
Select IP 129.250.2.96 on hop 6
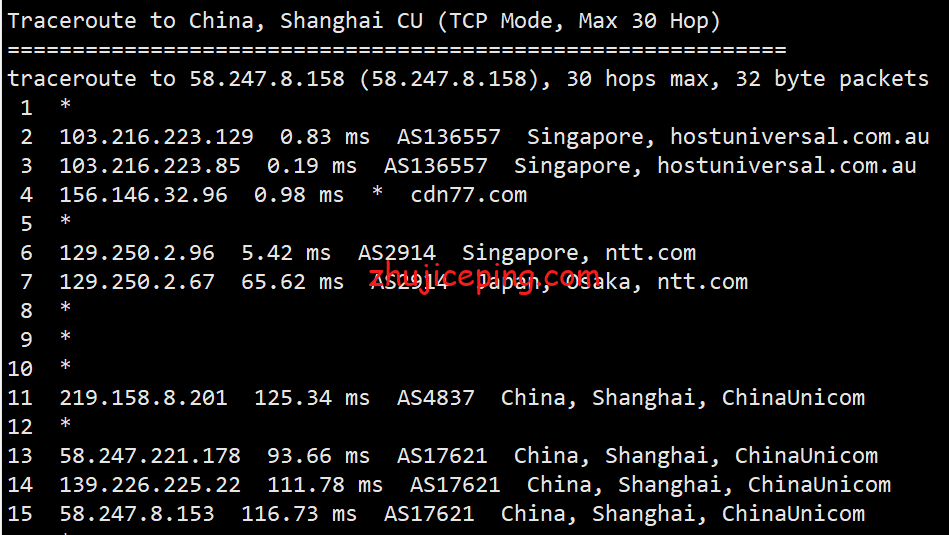(136, 253)
